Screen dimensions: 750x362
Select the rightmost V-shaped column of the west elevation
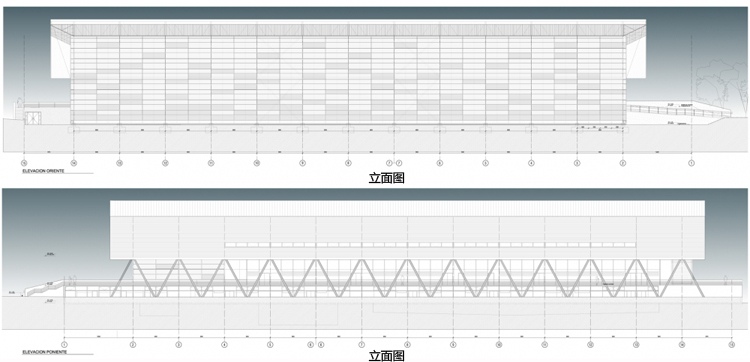point(681,278)
